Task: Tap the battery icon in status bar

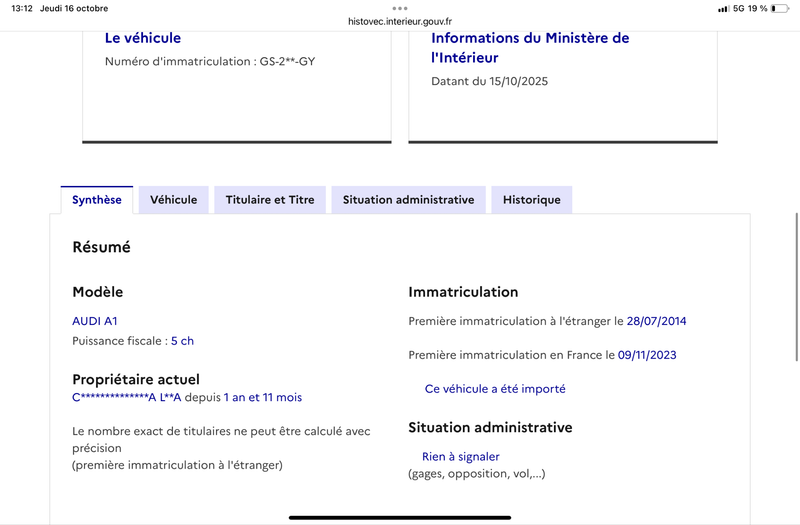Action: click(x=782, y=8)
